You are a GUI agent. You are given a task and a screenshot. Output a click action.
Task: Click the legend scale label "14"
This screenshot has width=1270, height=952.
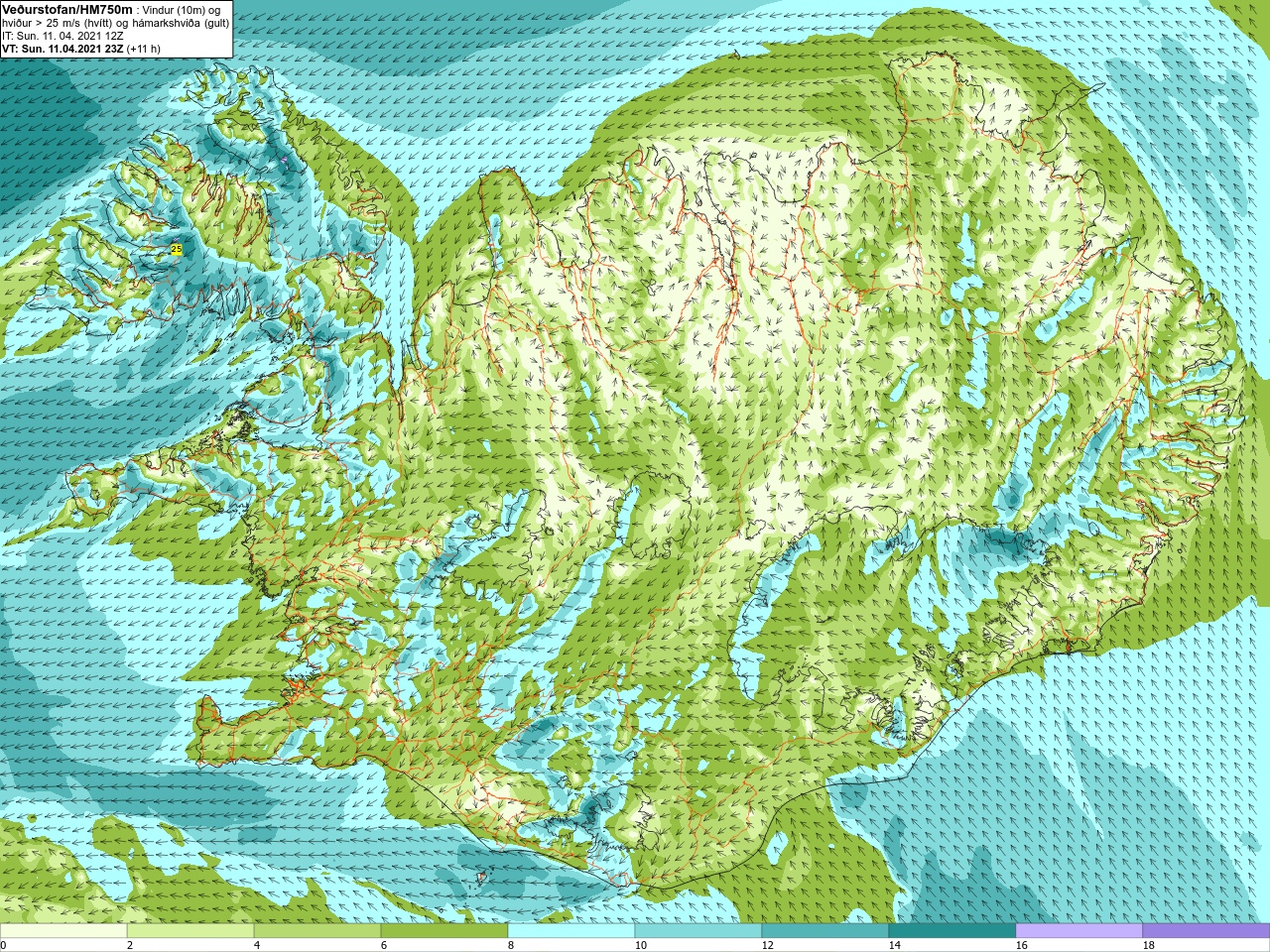(894, 945)
